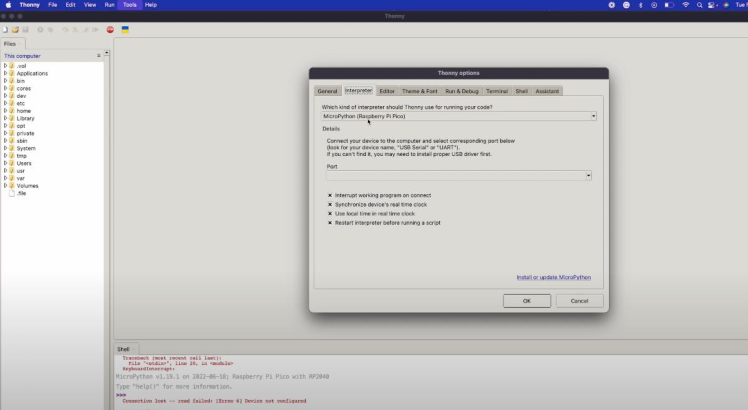748x410 pixels.
Task: Expand the home folder
Action: pos(5,110)
